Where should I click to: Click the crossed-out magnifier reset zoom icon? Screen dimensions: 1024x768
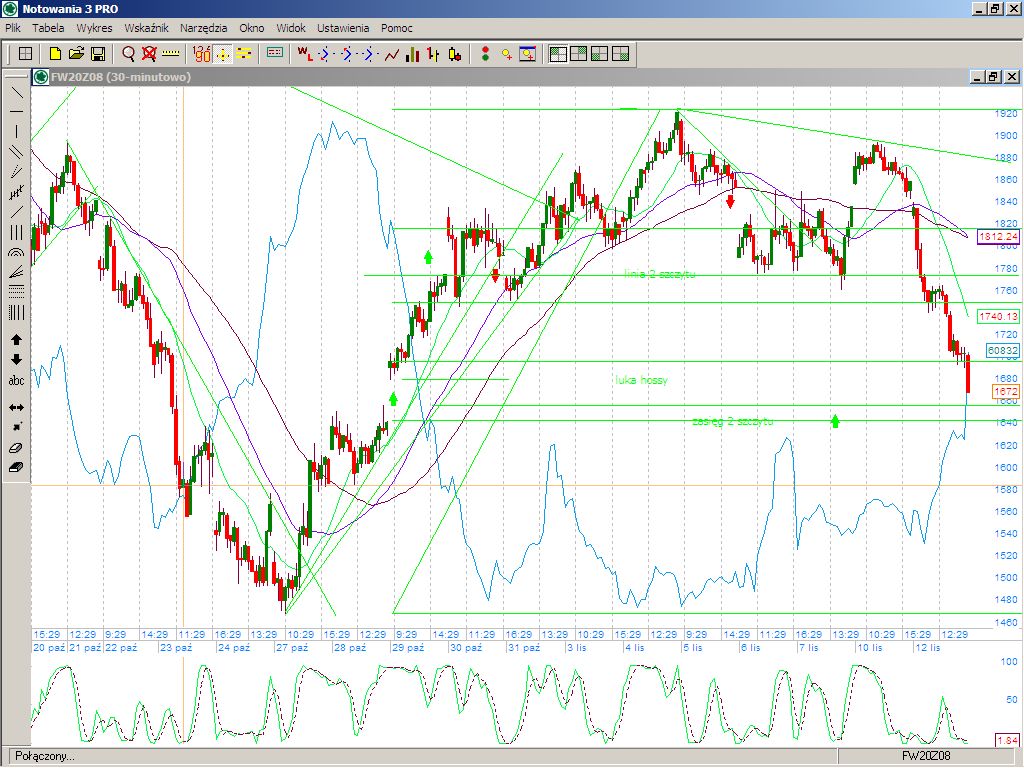click(149, 54)
